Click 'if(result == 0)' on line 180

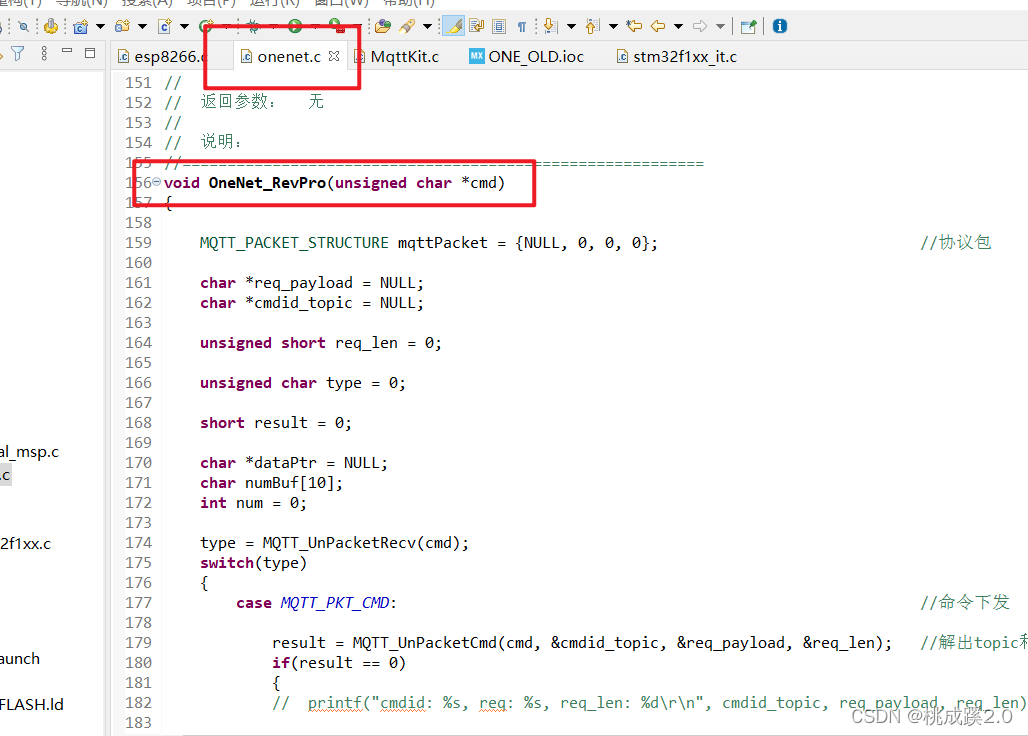[339, 663]
